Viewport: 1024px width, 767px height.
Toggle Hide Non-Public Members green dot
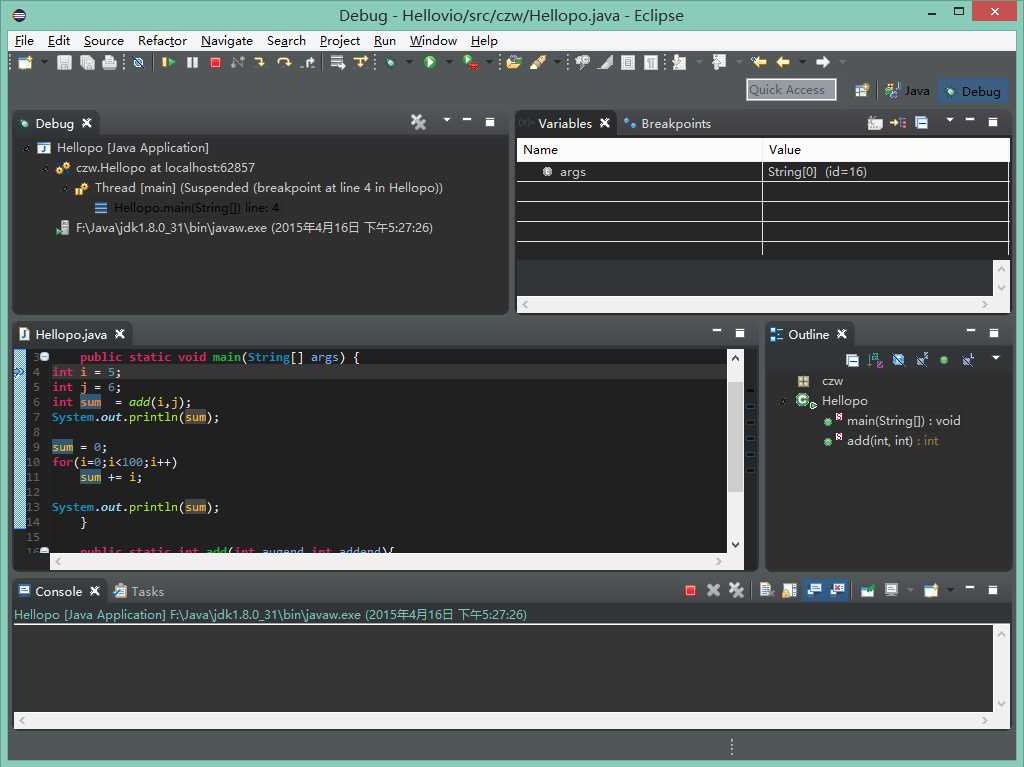944,360
